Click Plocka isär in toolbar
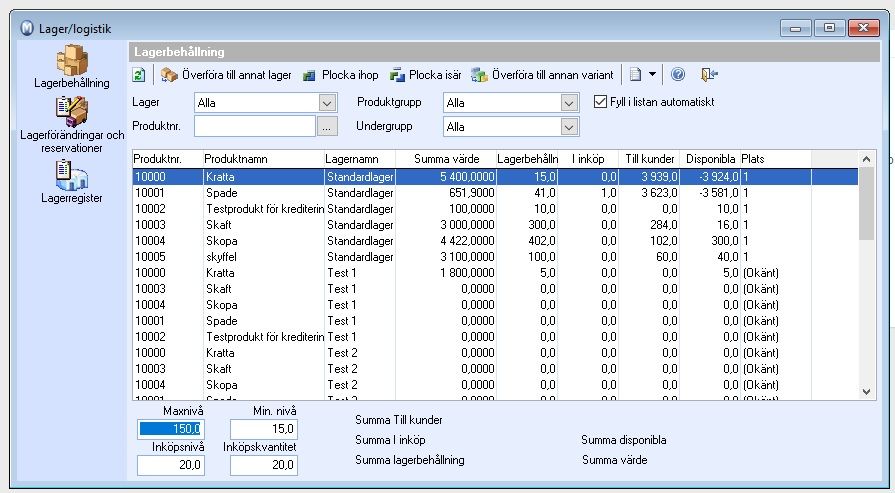Image resolution: width=895 pixels, height=493 pixels. (426, 75)
